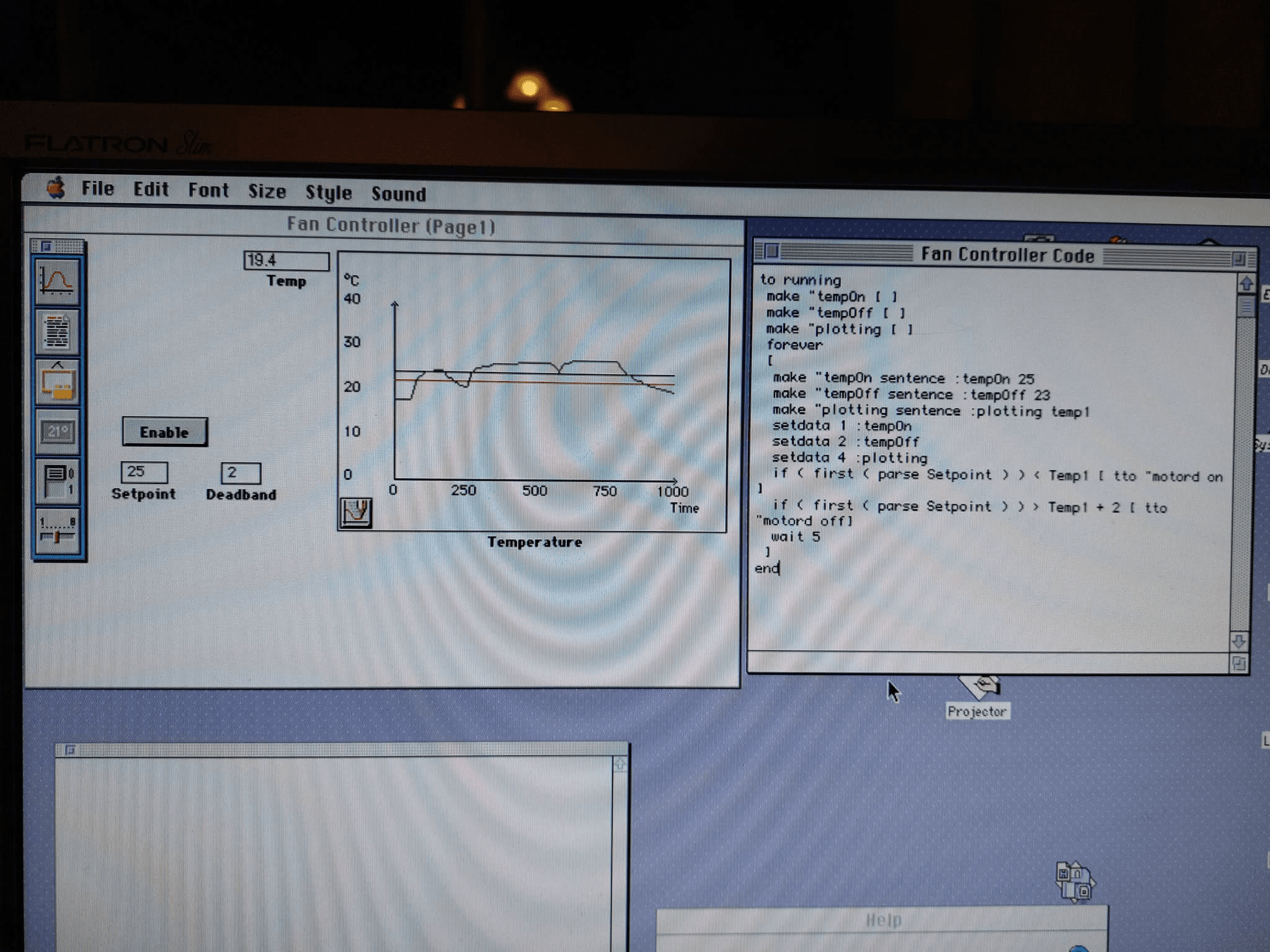Click 'make "plotting sentence' code line
Image resolution: width=1270 pixels, height=952 pixels.
(930, 410)
